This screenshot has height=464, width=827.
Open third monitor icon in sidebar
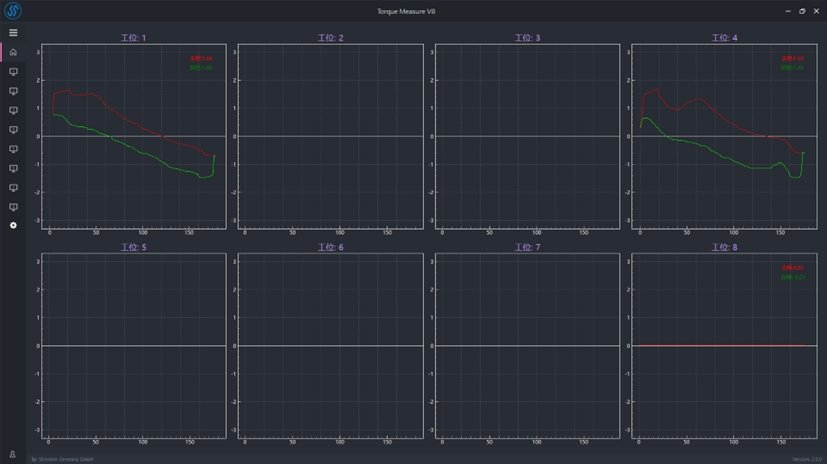tap(13, 110)
